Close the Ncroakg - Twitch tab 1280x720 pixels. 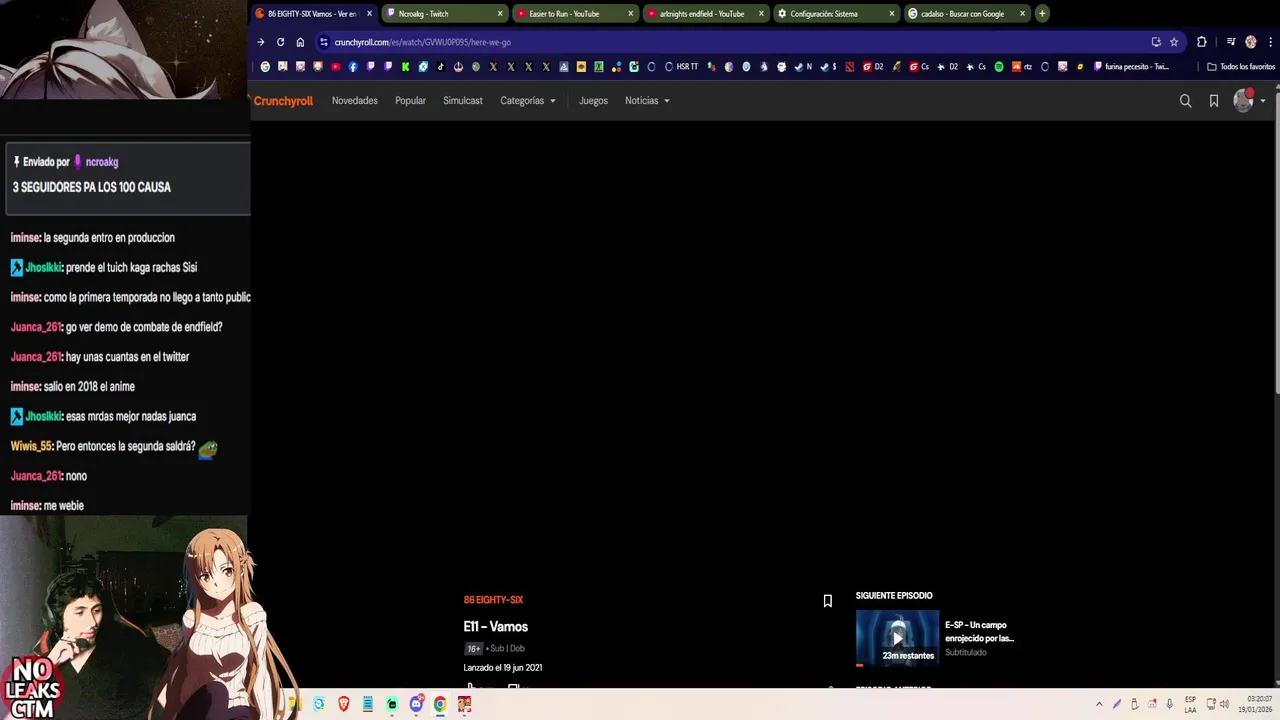point(500,14)
